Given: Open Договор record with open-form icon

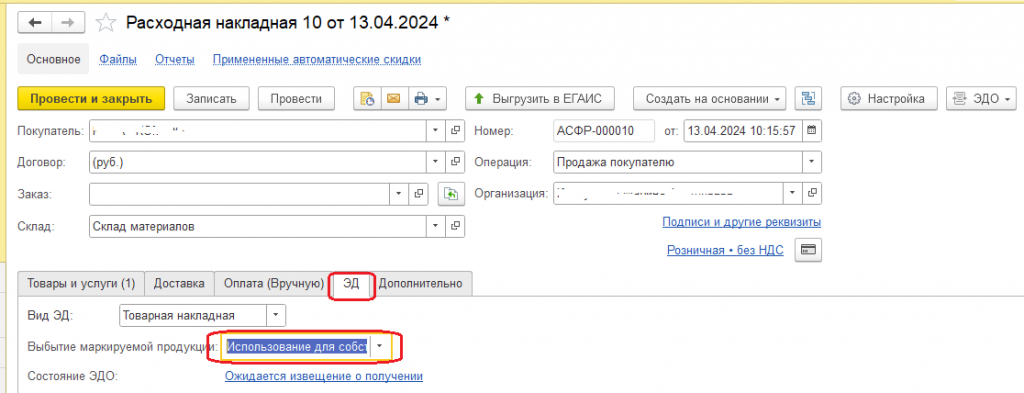Looking at the screenshot, I should [455, 161].
